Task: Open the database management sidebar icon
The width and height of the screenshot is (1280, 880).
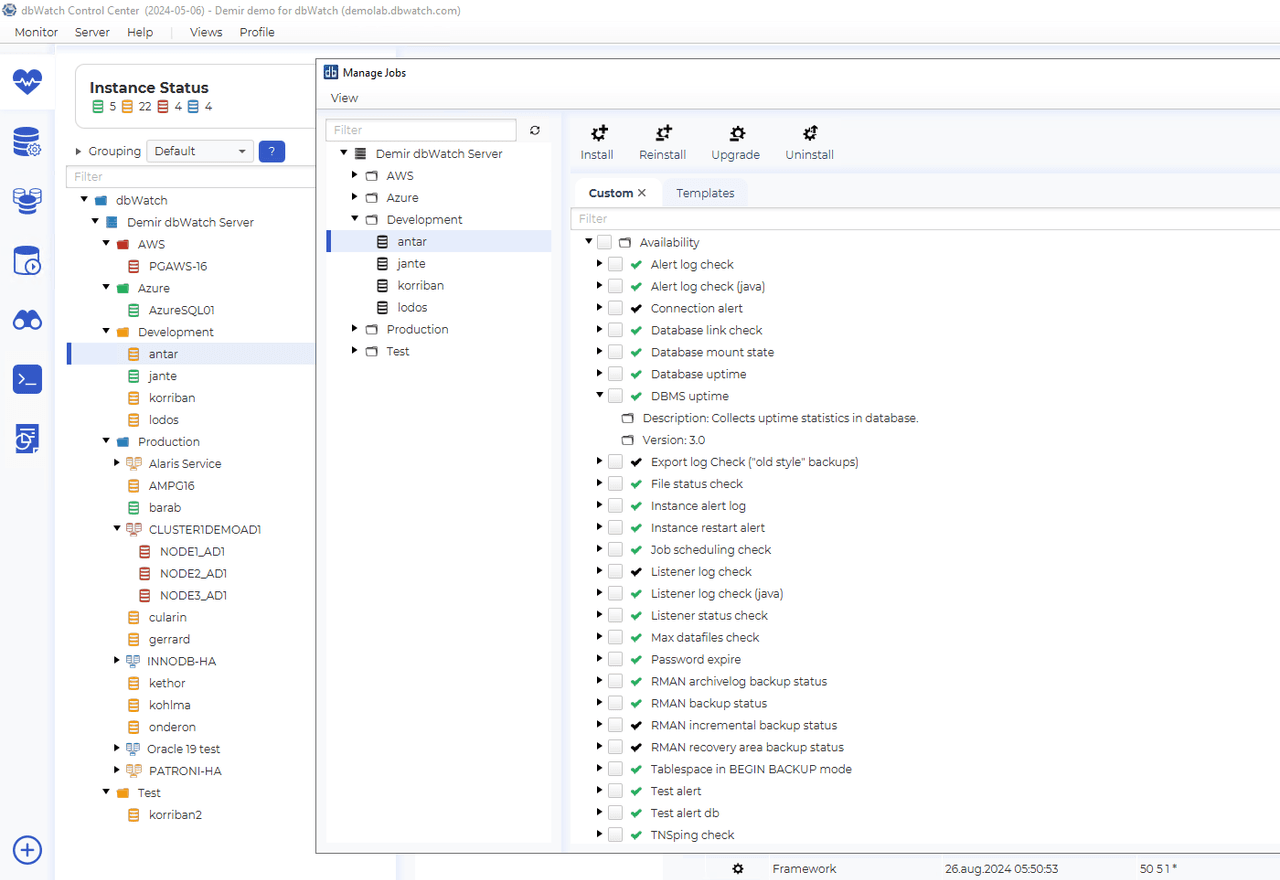Action: (x=27, y=142)
